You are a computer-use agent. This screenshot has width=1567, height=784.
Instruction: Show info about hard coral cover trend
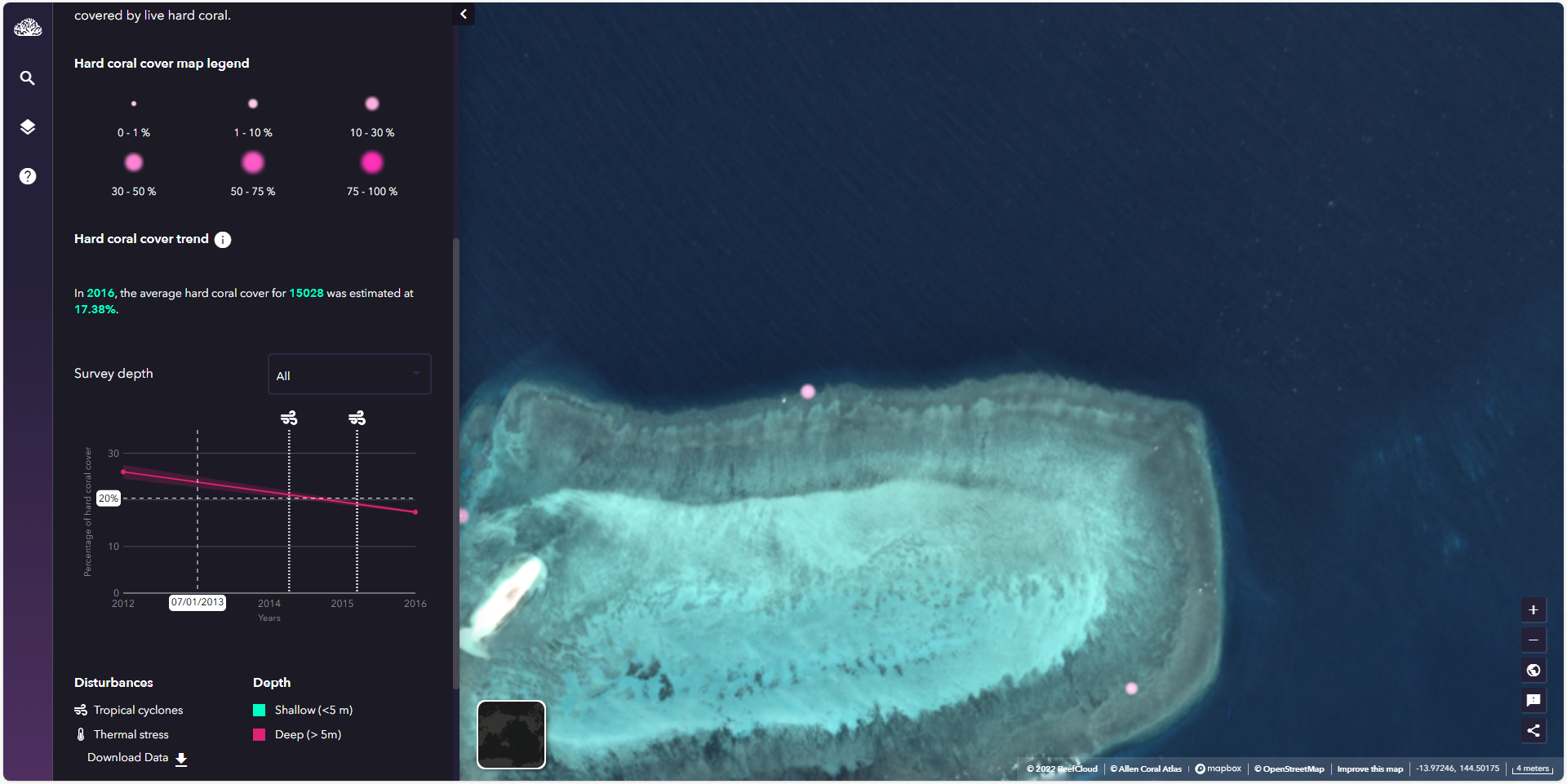point(223,240)
